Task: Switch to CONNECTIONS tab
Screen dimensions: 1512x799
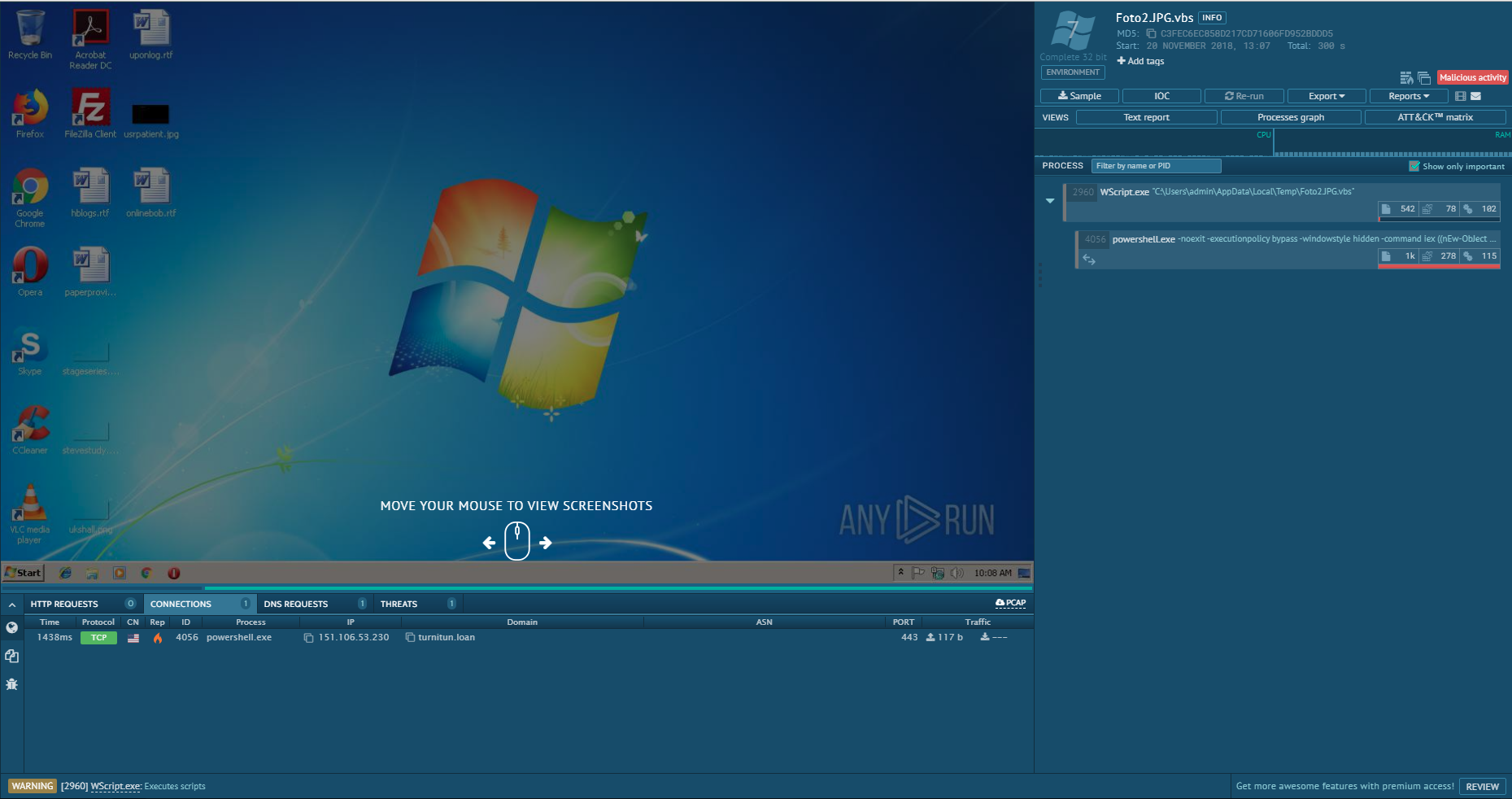Action: point(200,604)
